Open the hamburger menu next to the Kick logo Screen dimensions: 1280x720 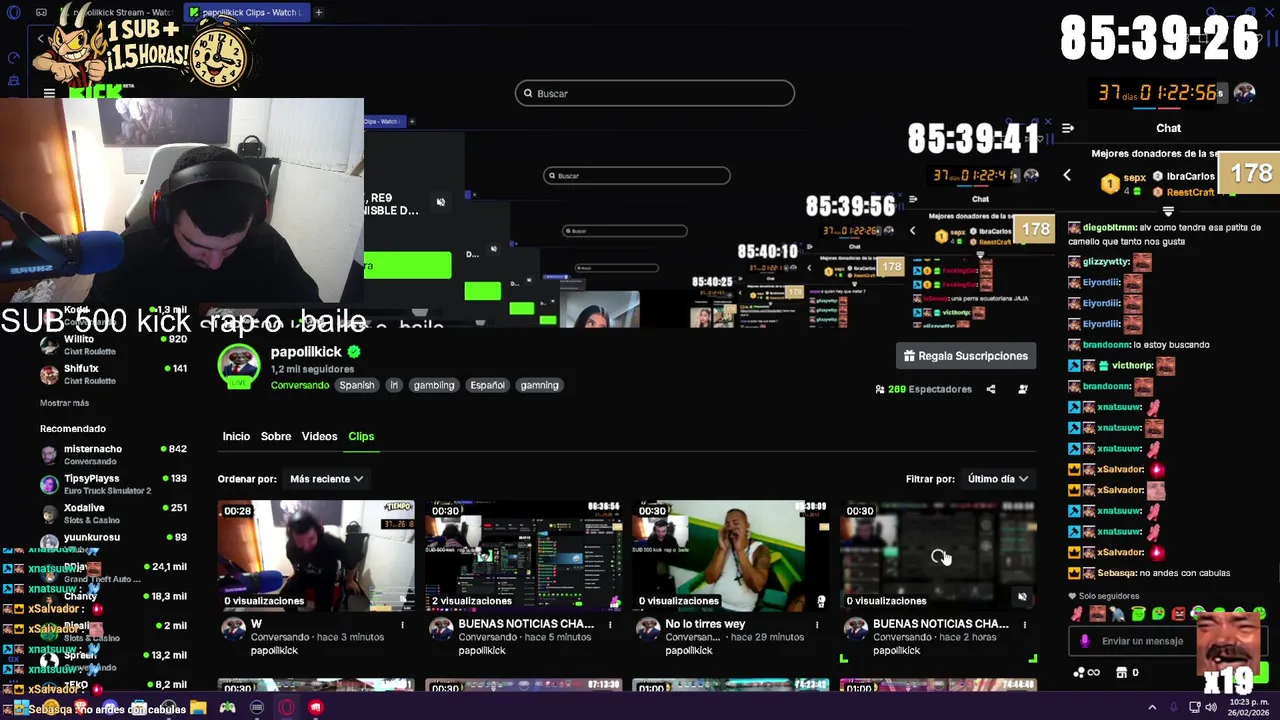pyautogui.click(x=49, y=93)
